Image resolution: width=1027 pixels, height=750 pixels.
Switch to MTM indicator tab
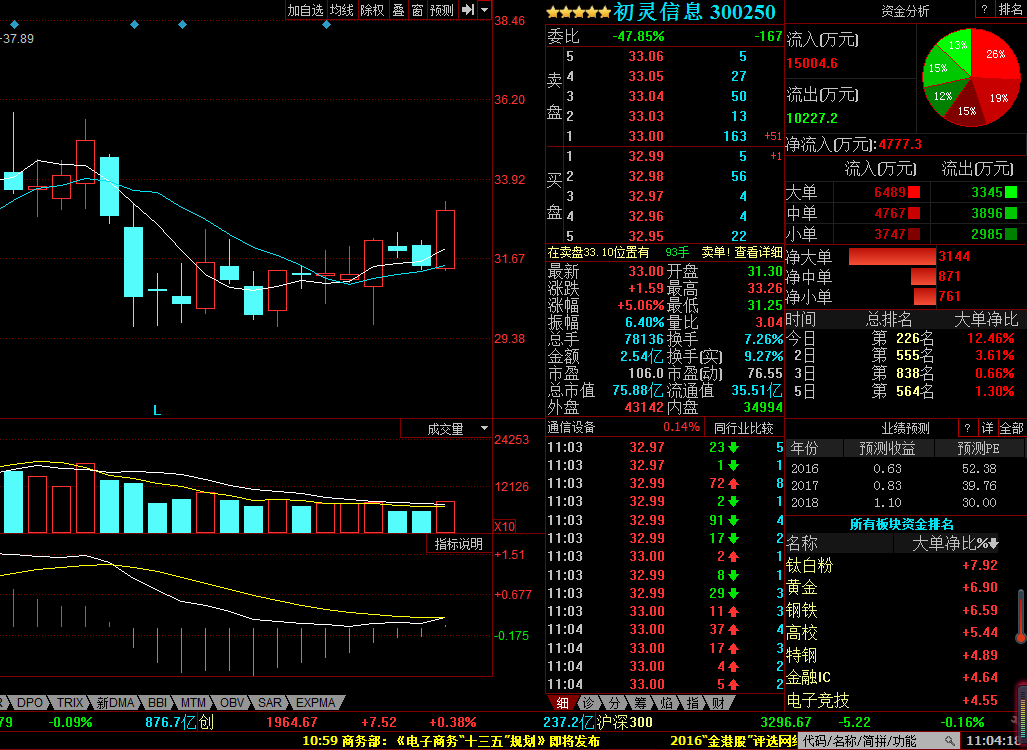193,703
